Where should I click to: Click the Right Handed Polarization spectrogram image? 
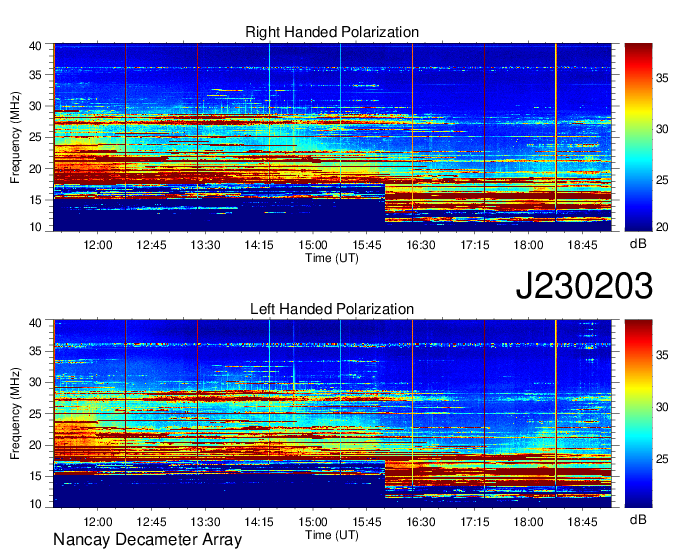tap(332, 137)
